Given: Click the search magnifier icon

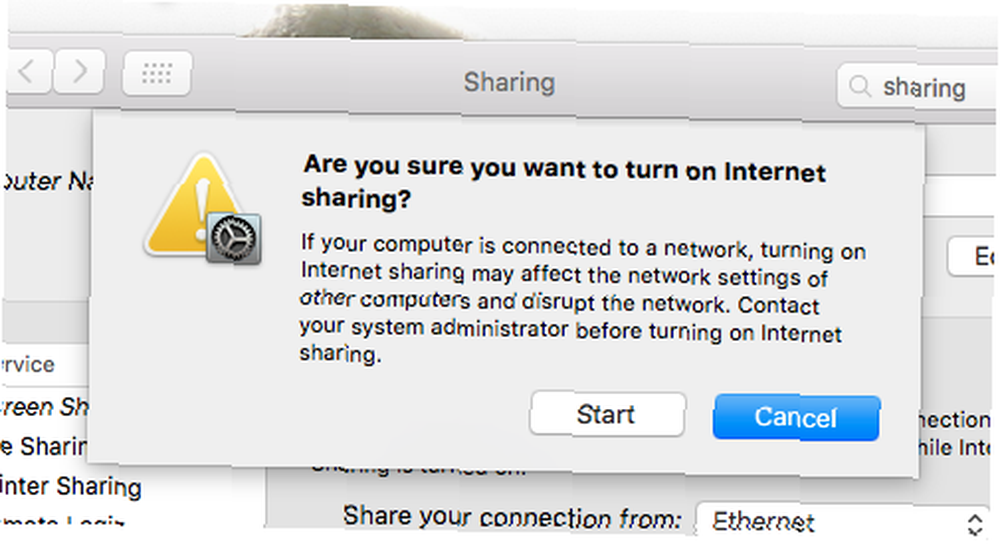Looking at the screenshot, I should click(x=860, y=85).
